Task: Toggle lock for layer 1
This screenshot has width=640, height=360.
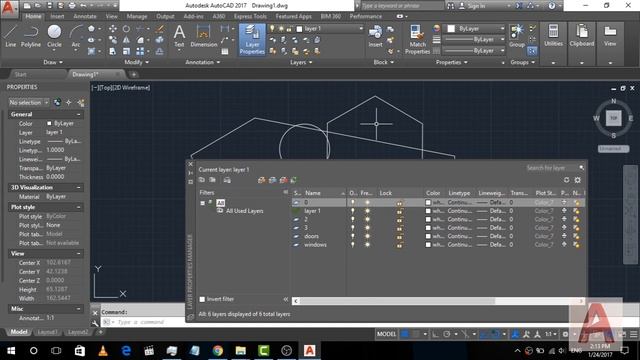Action: point(399,211)
